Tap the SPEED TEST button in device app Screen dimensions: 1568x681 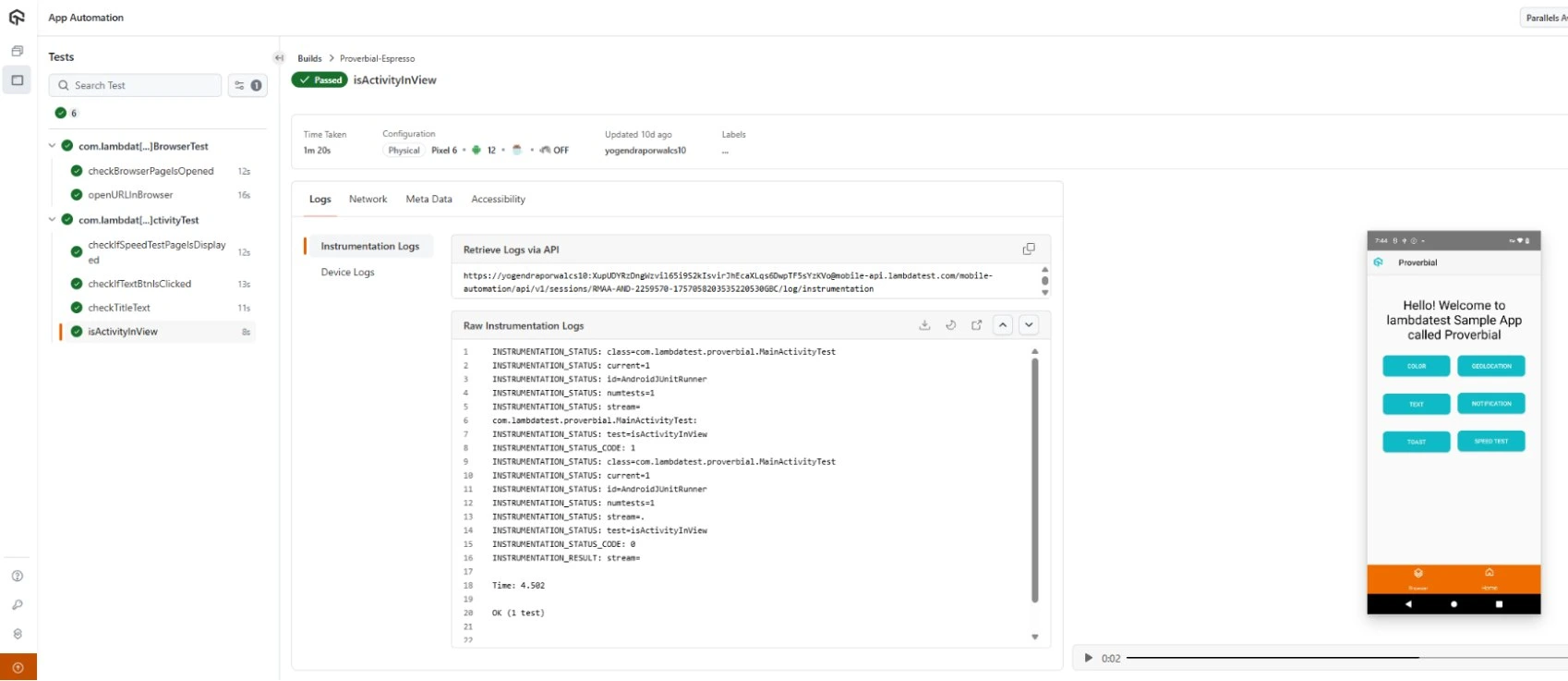point(1491,442)
